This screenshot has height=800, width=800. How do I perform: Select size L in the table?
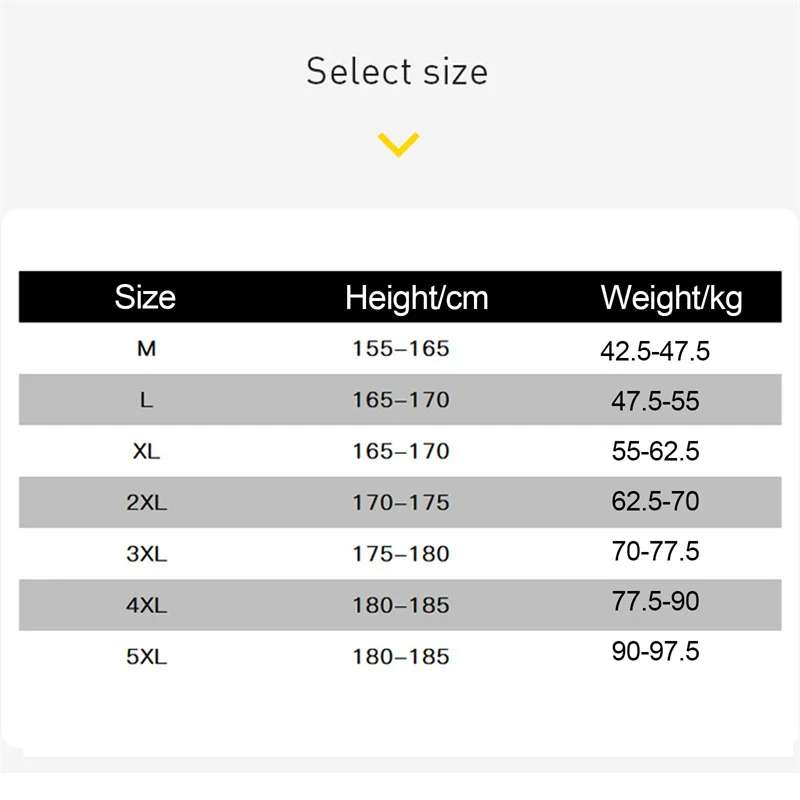coord(146,400)
